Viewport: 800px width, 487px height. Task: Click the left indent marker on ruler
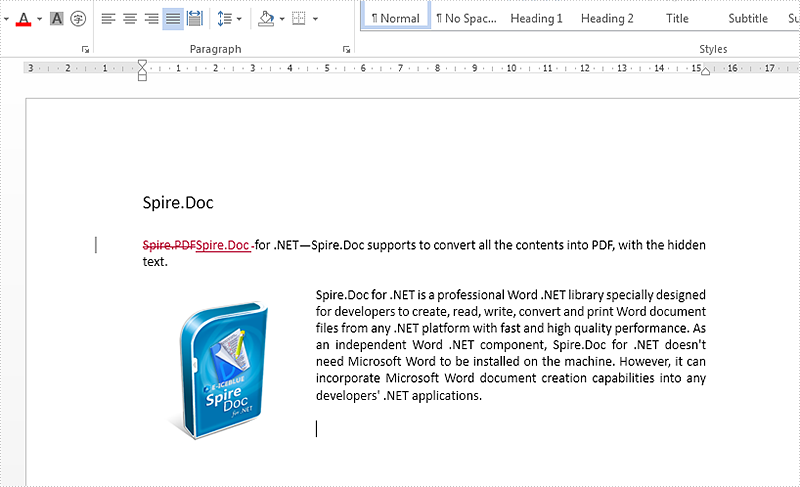click(142, 76)
